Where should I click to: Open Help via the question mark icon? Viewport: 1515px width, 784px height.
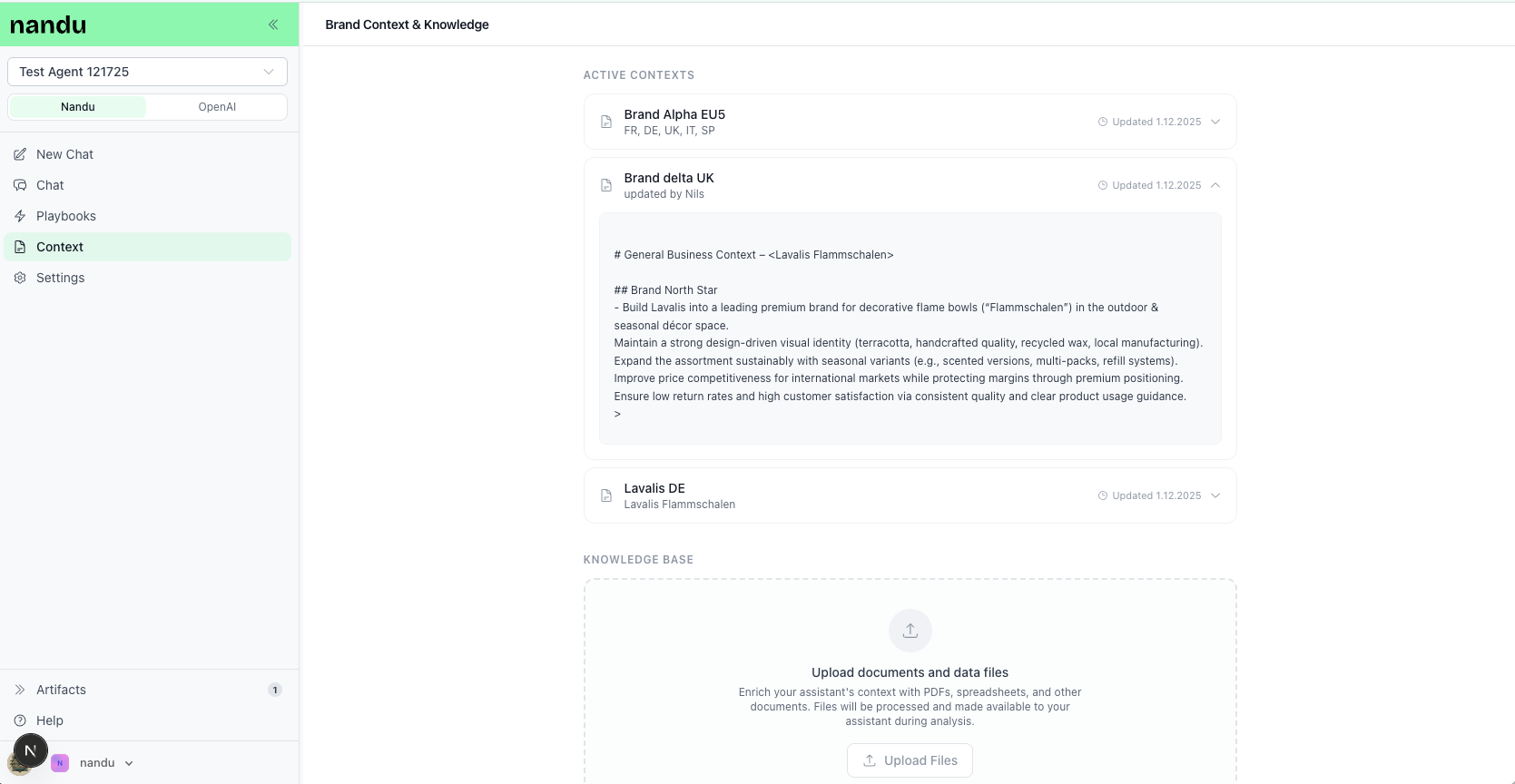(x=20, y=720)
